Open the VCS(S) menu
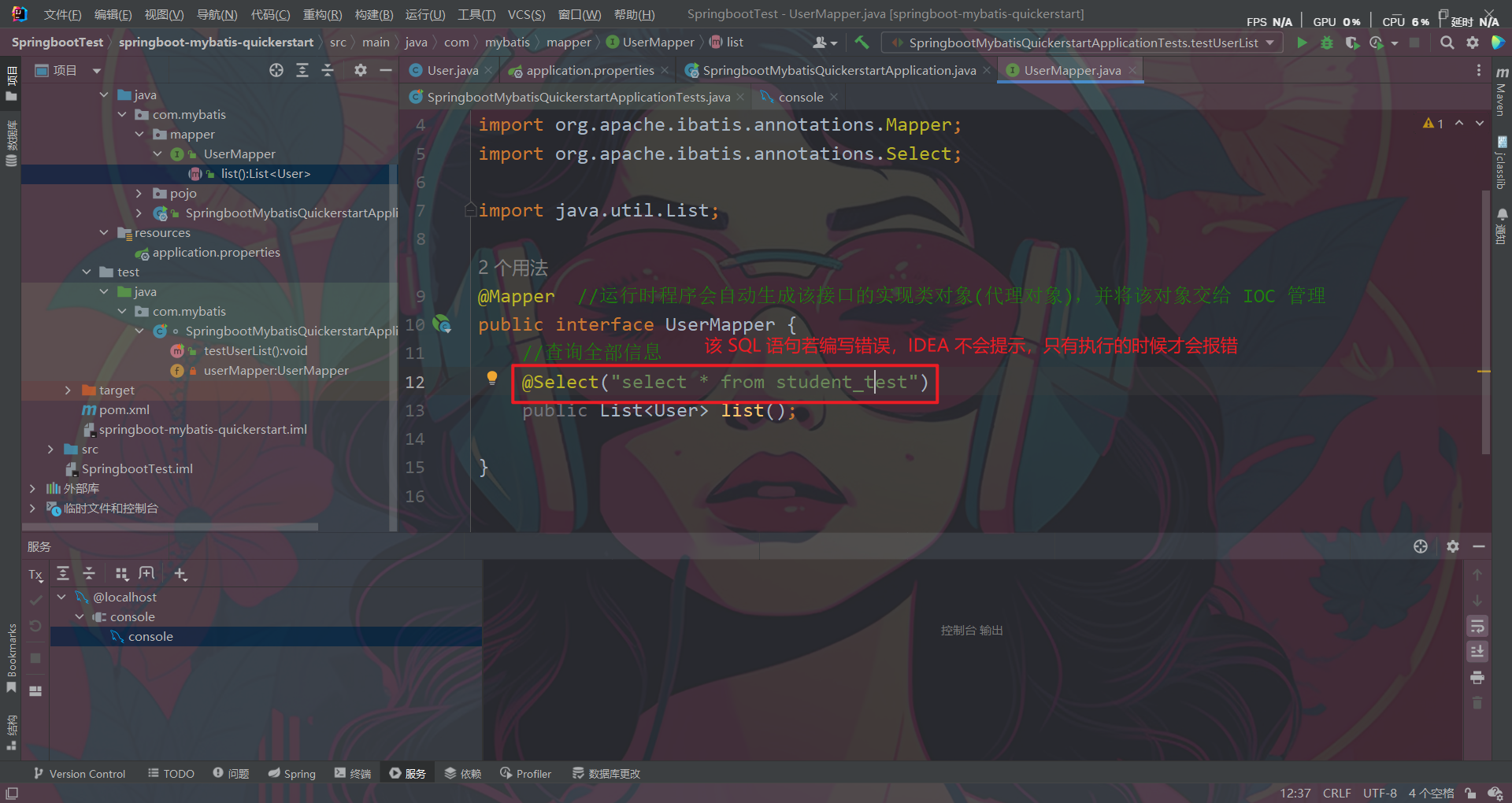Screen dimensions: 1512x803 tap(526, 15)
